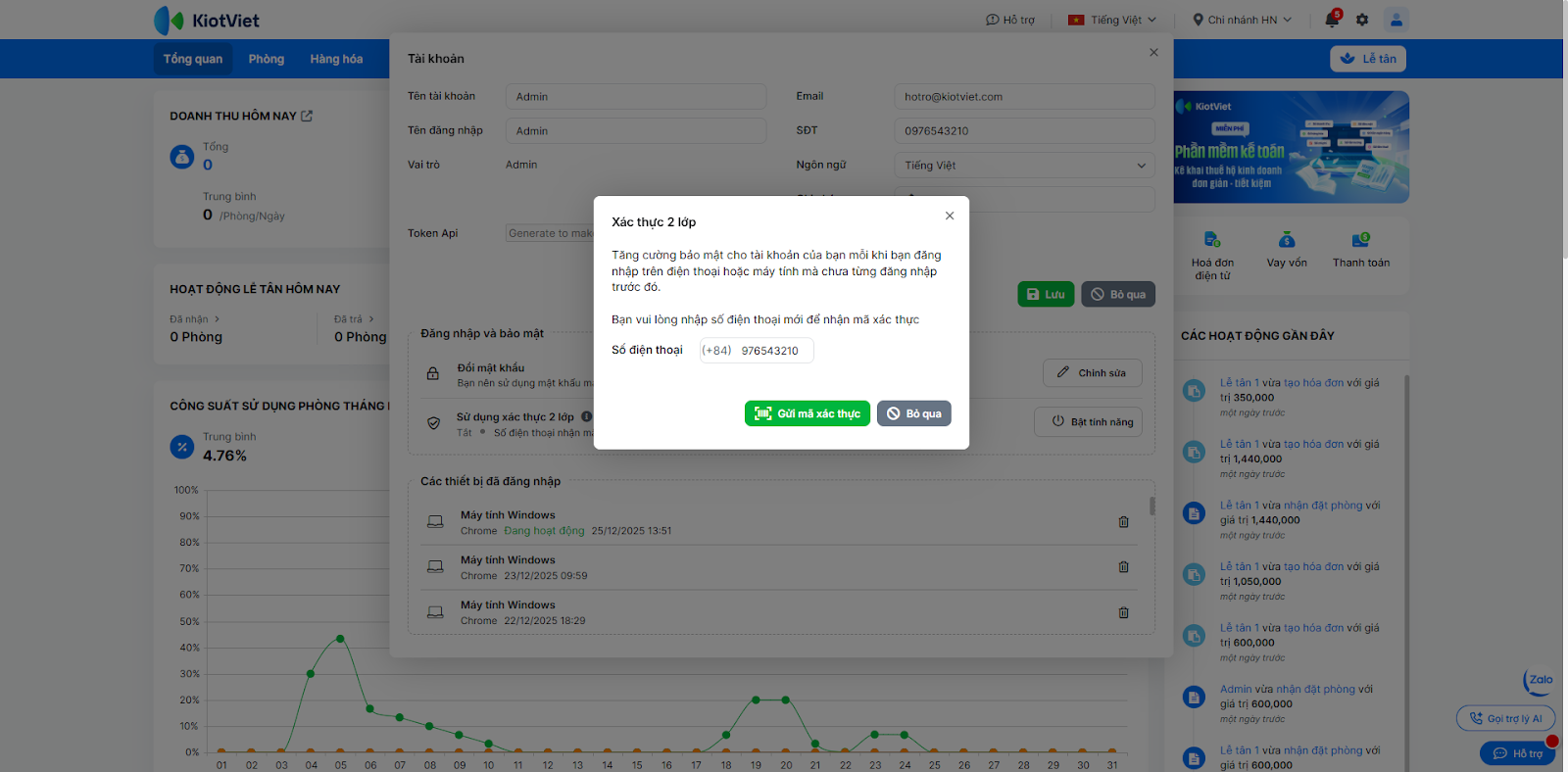Click the Tên tài khoản input field
Image resolution: width=1568 pixels, height=772 pixels.
[636, 97]
